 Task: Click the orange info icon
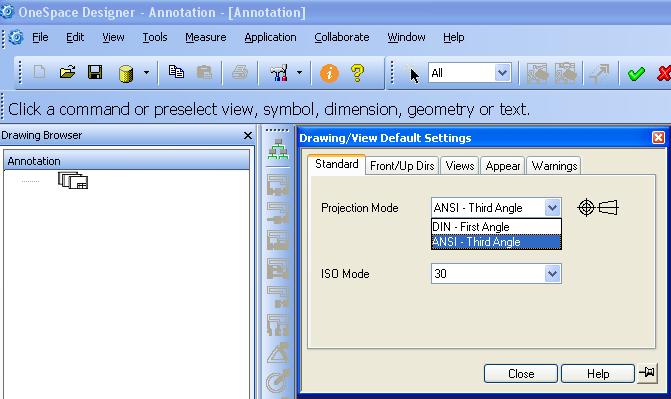(329, 73)
